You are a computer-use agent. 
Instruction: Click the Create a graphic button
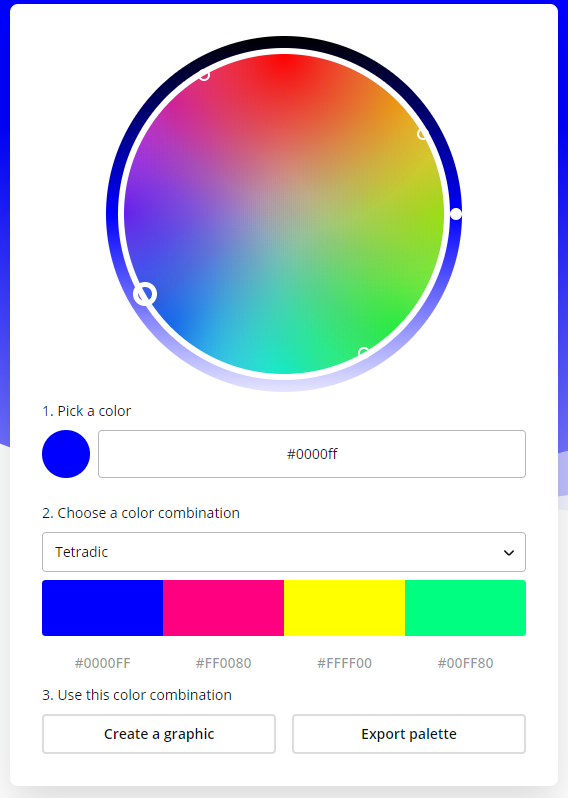point(159,734)
